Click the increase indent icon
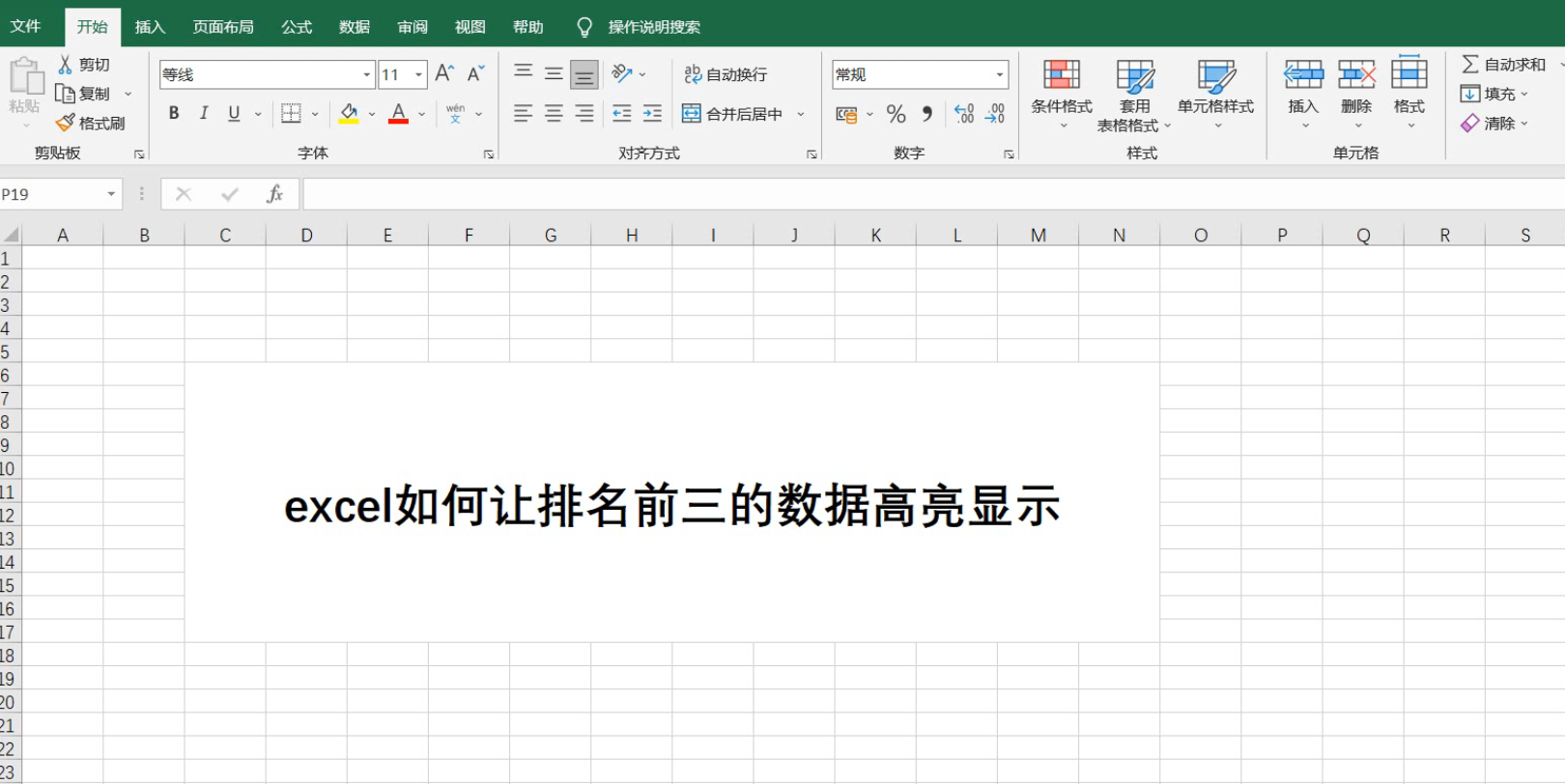 [653, 113]
